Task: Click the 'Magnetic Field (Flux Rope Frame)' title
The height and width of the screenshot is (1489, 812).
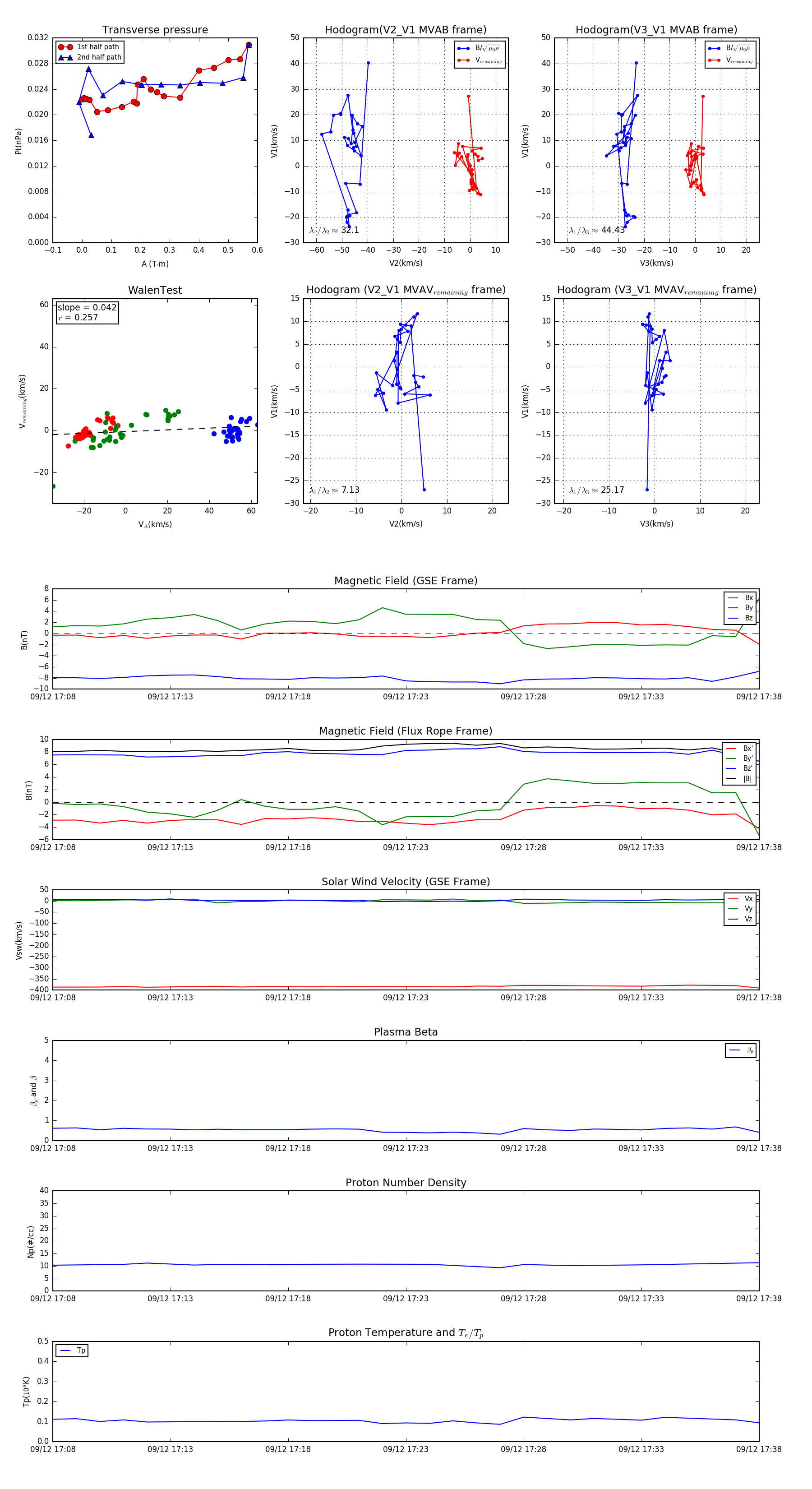Action: point(406,731)
